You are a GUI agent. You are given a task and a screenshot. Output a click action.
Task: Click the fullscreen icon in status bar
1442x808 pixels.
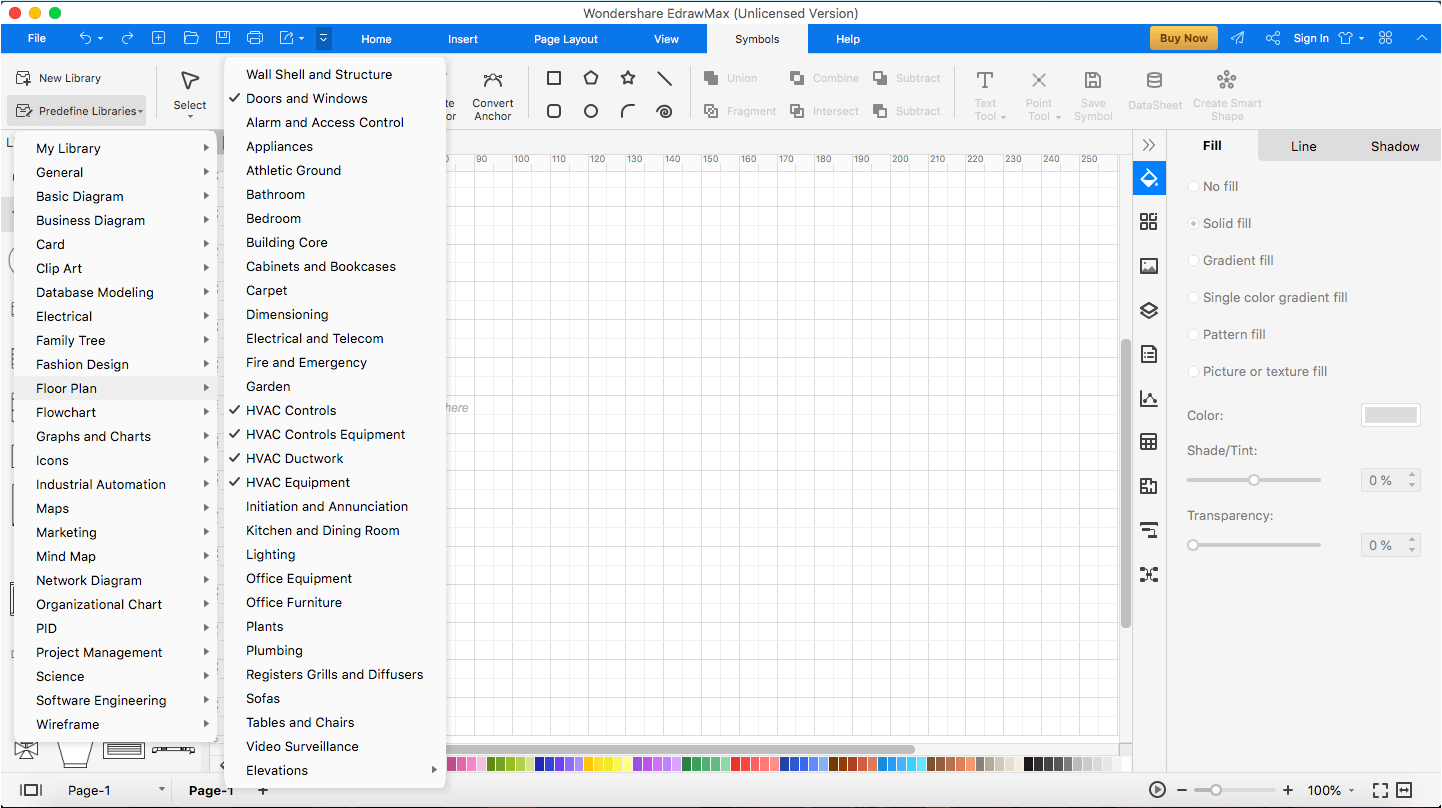(1380, 790)
